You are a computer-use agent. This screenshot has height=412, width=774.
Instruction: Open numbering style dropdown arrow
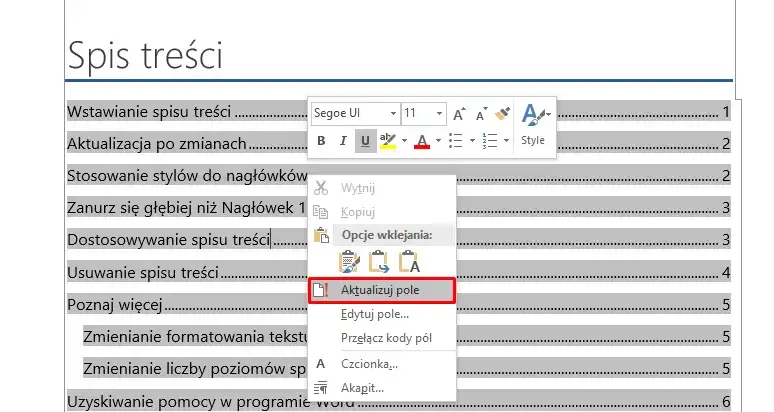[x=506, y=141]
